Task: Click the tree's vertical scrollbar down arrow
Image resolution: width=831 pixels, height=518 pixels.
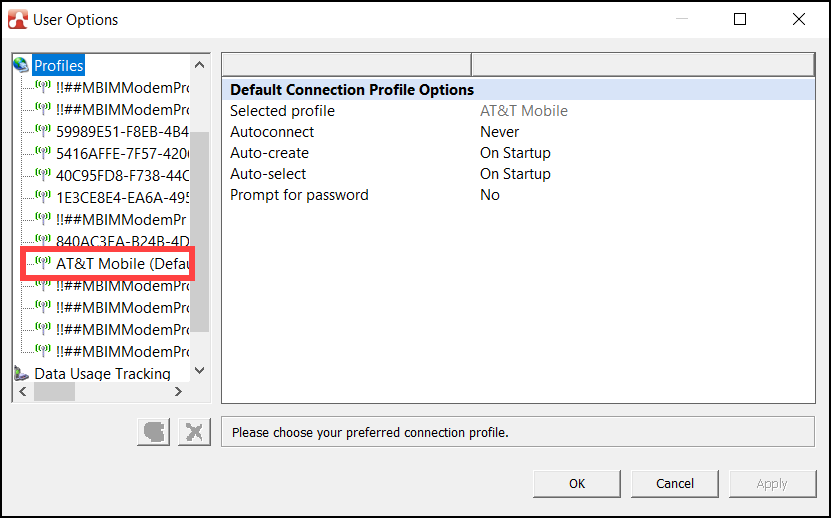Action: click(199, 370)
